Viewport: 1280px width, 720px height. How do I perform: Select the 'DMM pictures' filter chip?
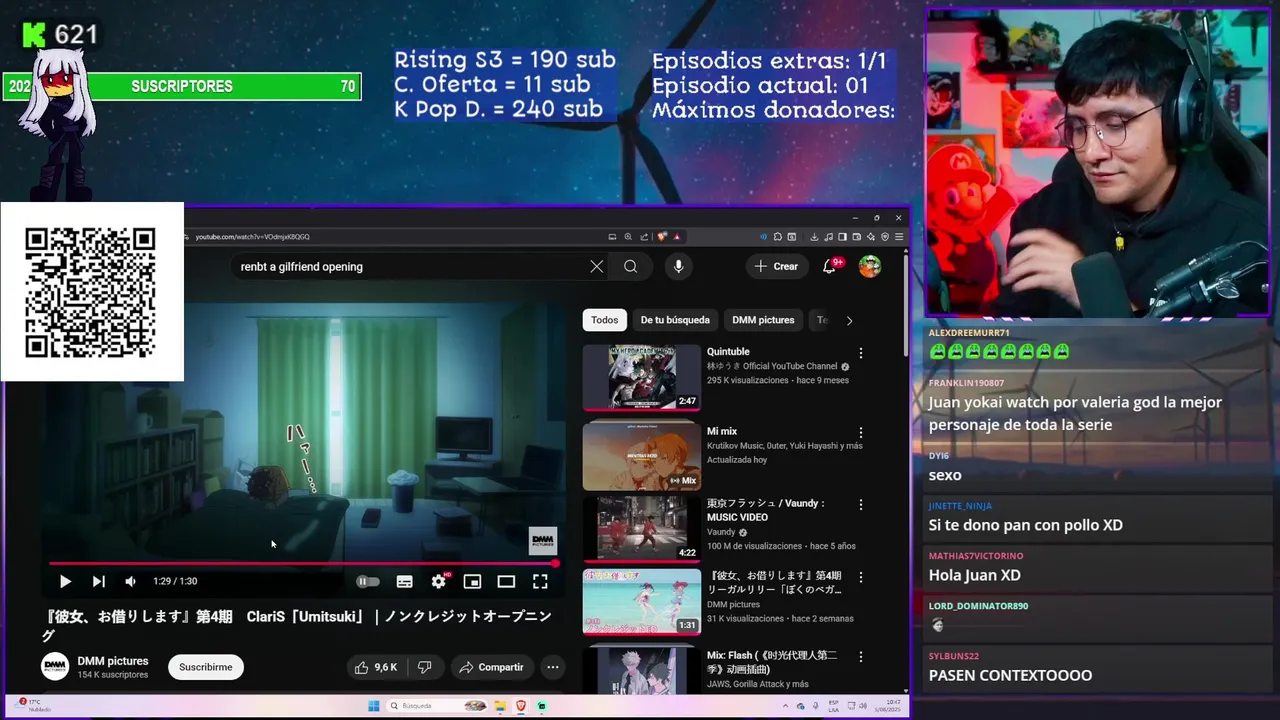click(x=763, y=320)
